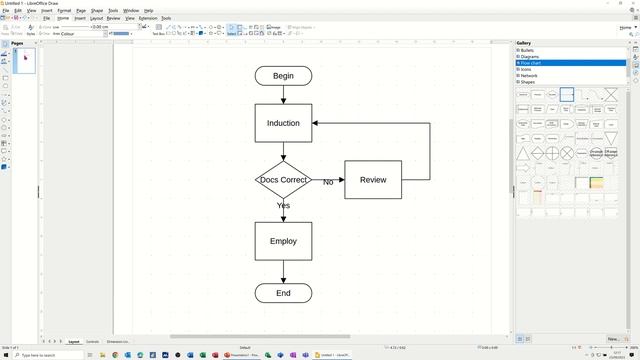Switch to the Home ribbon tab
Screen dimensions: 640x360
click(63, 18)
